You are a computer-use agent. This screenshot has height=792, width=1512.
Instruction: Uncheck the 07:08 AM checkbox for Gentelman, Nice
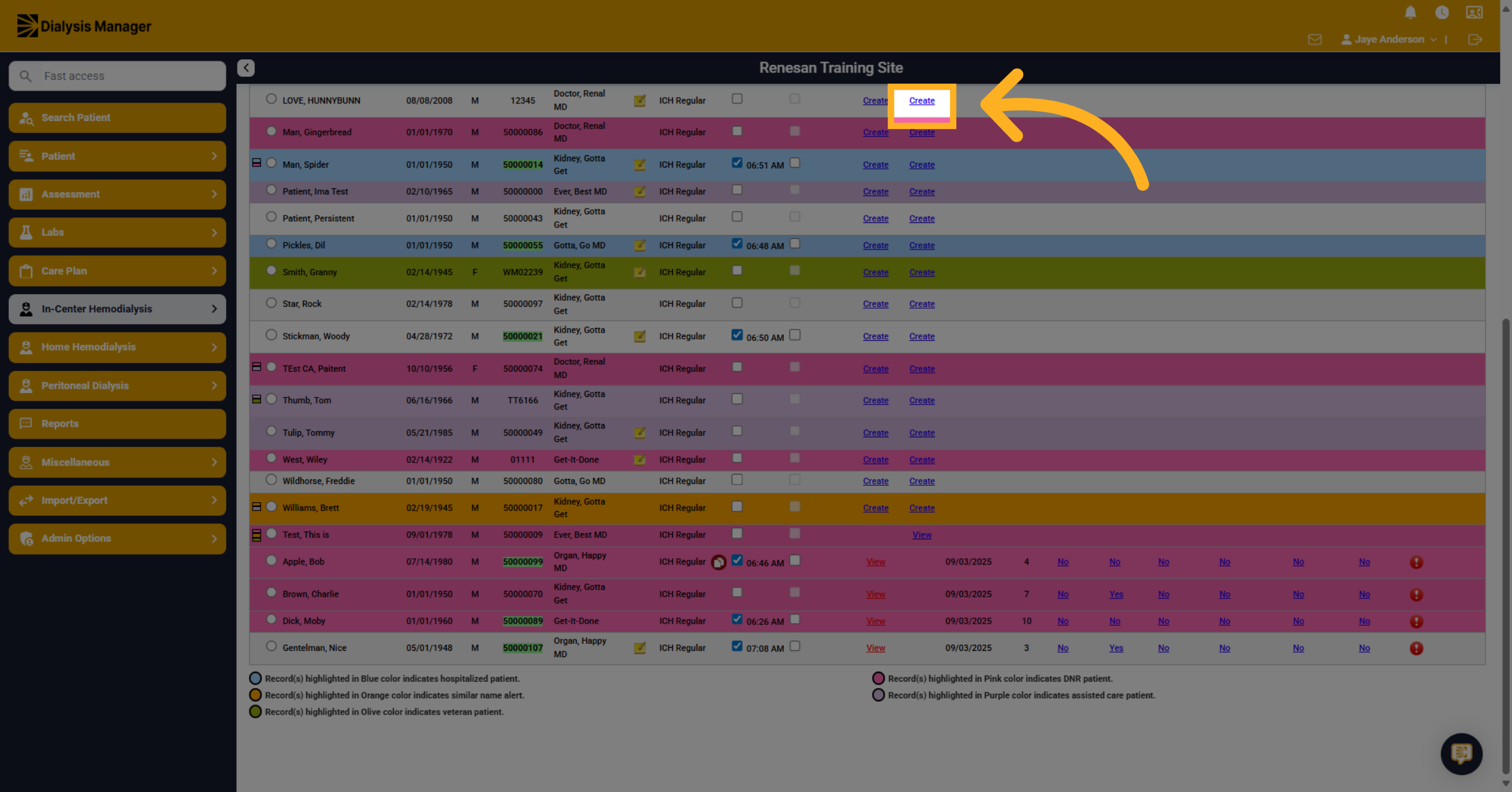737,646
